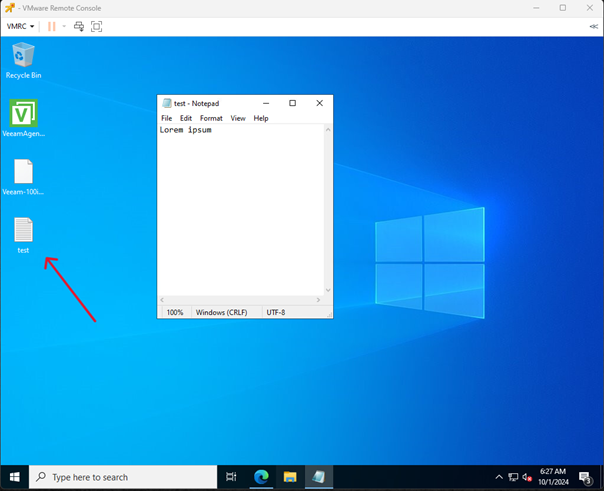Open the VMRC dropdown menu

20,26
